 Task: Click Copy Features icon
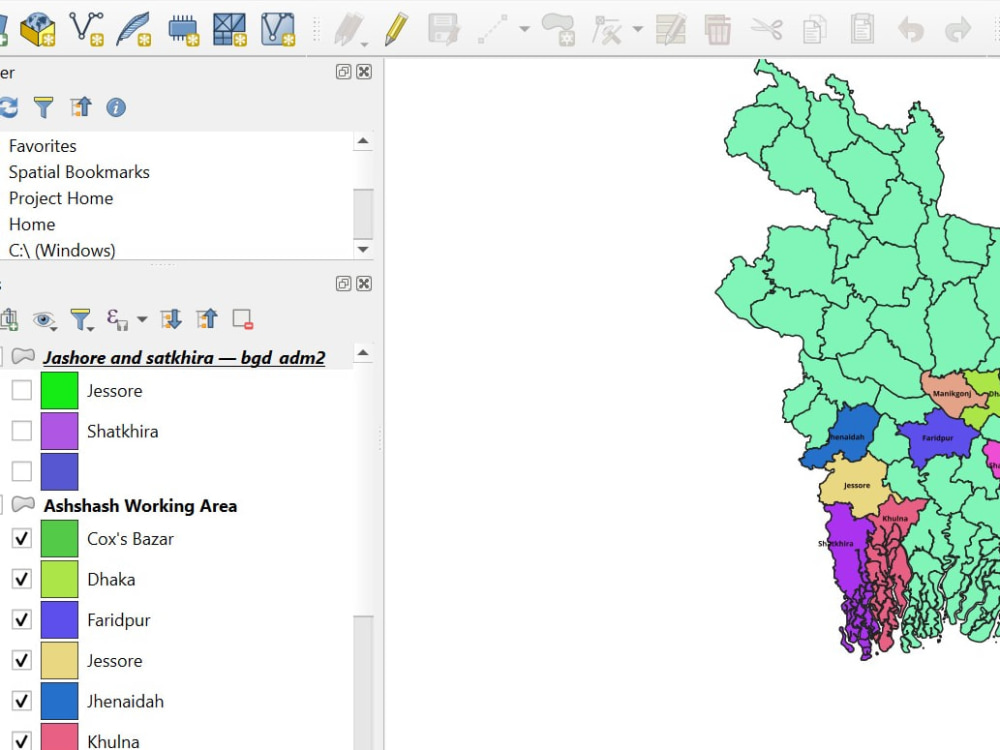[x=814, y=29]
